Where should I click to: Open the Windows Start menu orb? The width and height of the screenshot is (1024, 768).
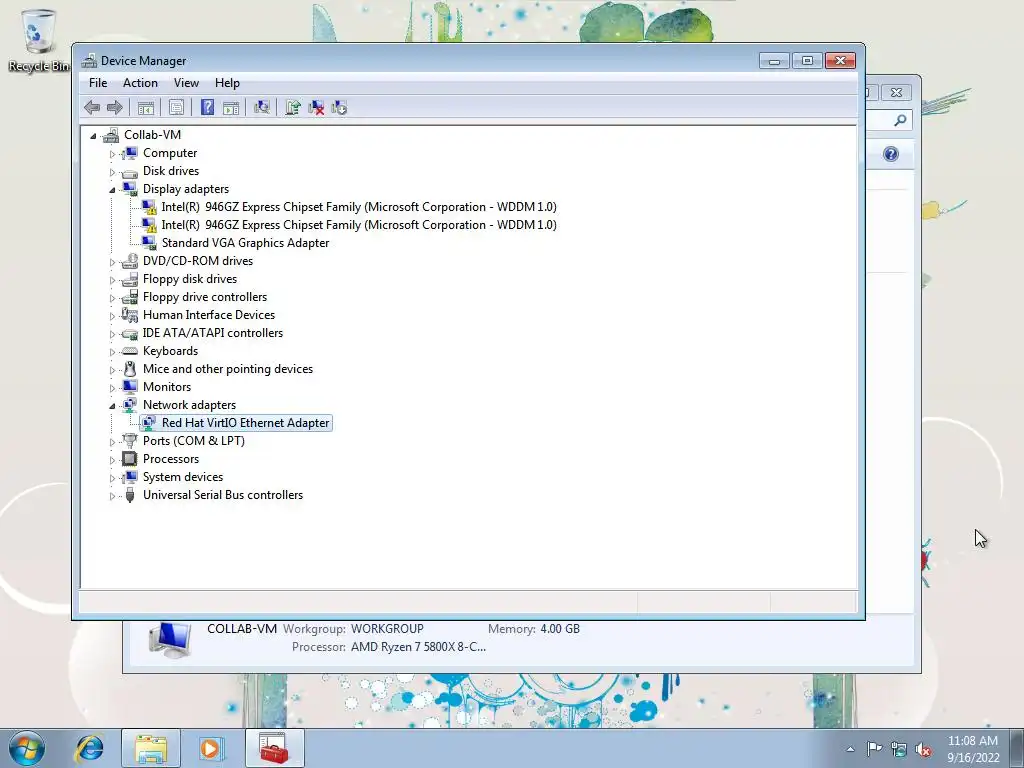click(27, 748)
